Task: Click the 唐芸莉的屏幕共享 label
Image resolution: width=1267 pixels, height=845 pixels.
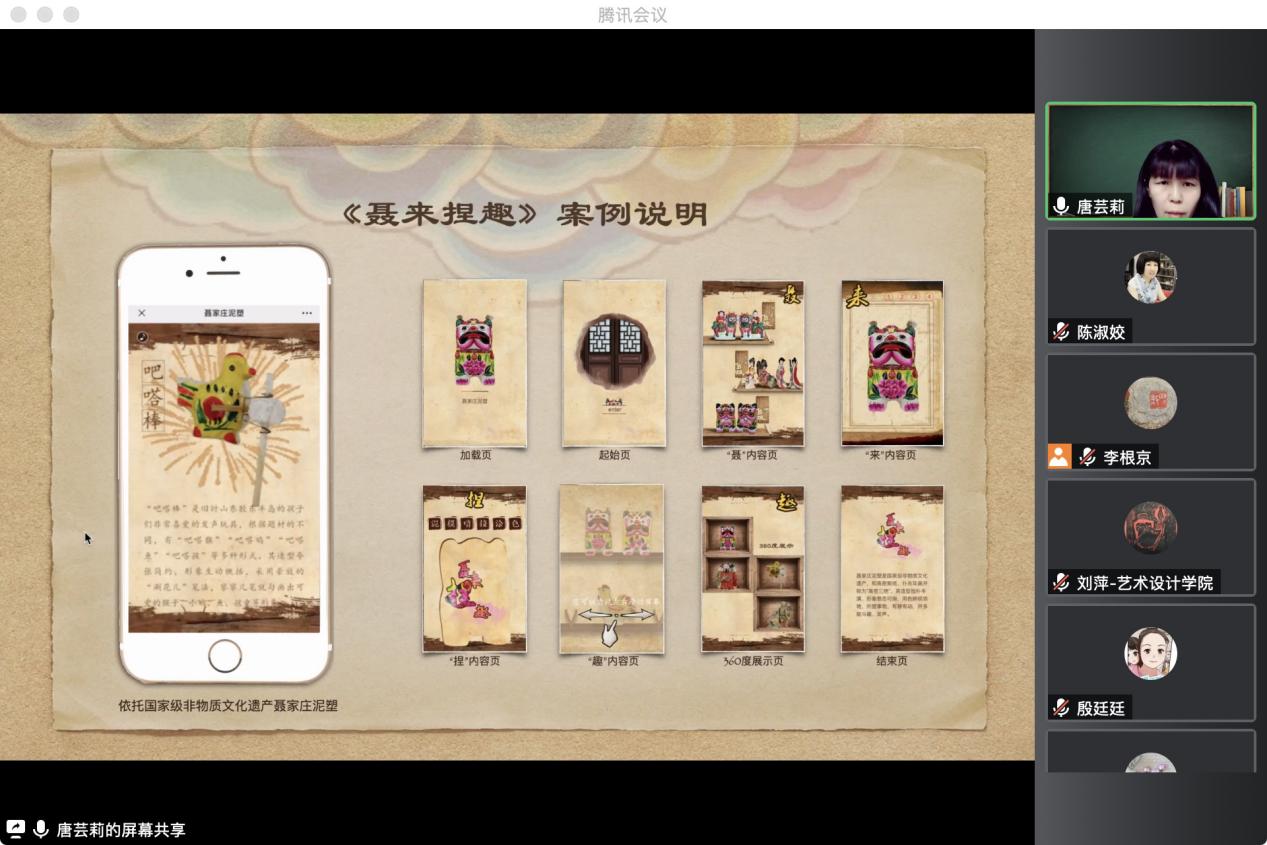Action: (x=121, y=829)
